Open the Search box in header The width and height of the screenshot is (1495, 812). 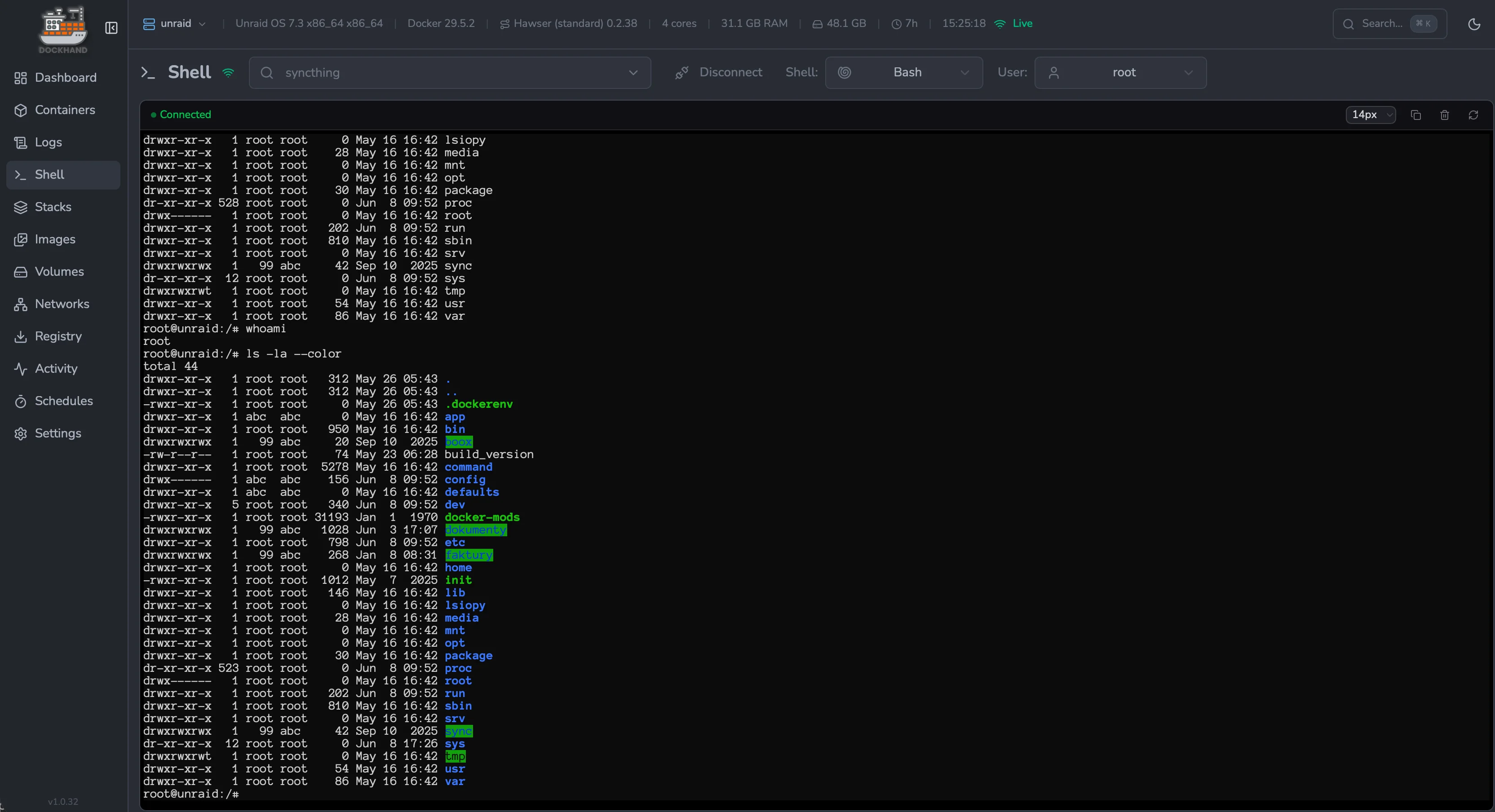(x=1389, y=24)
